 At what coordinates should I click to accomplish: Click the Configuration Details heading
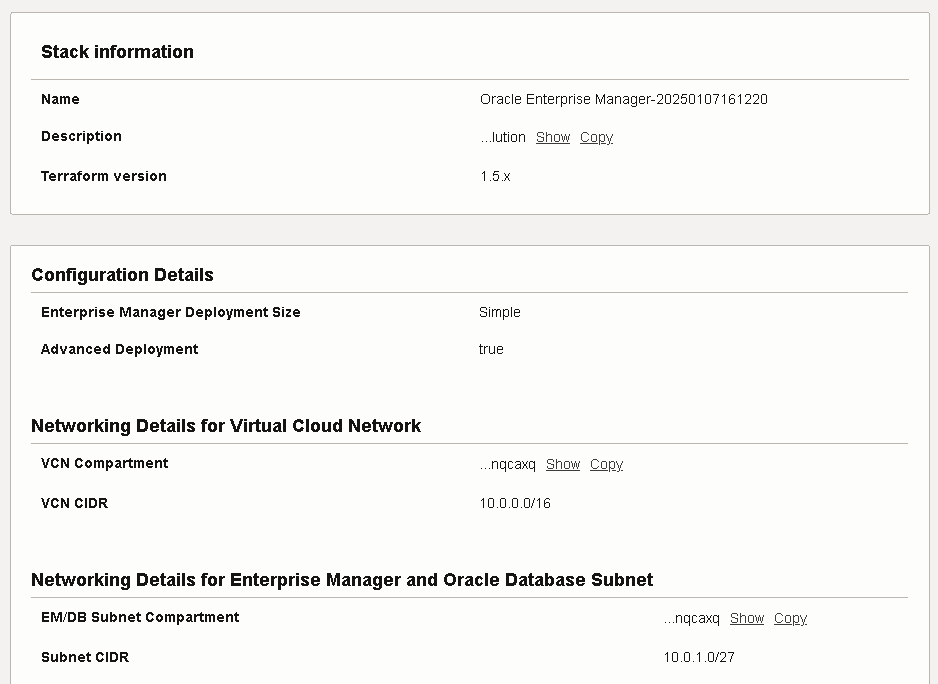pyautogui.click(x=122, y=275)
